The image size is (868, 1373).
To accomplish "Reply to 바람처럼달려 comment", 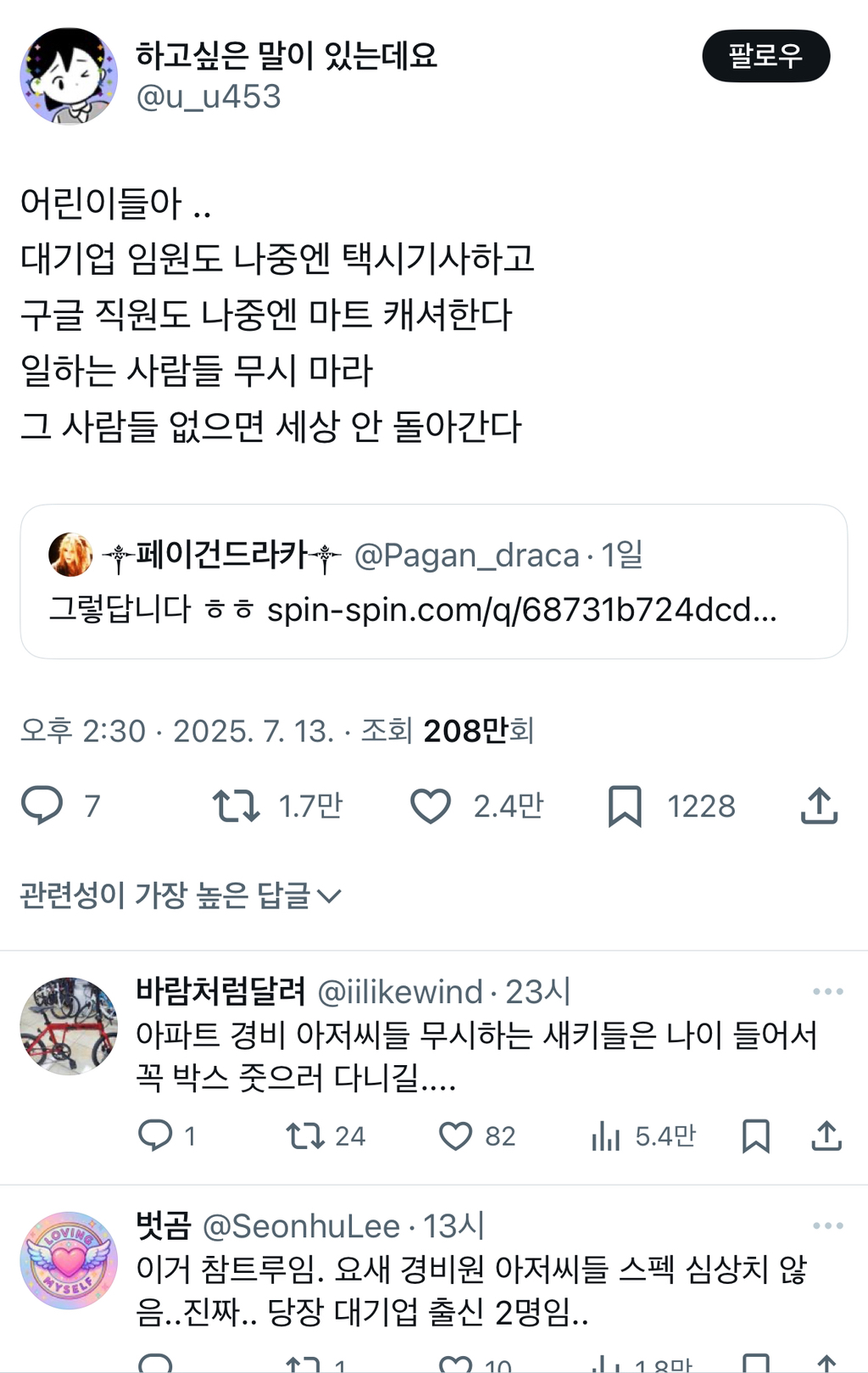I will (x=155, y=1135).
